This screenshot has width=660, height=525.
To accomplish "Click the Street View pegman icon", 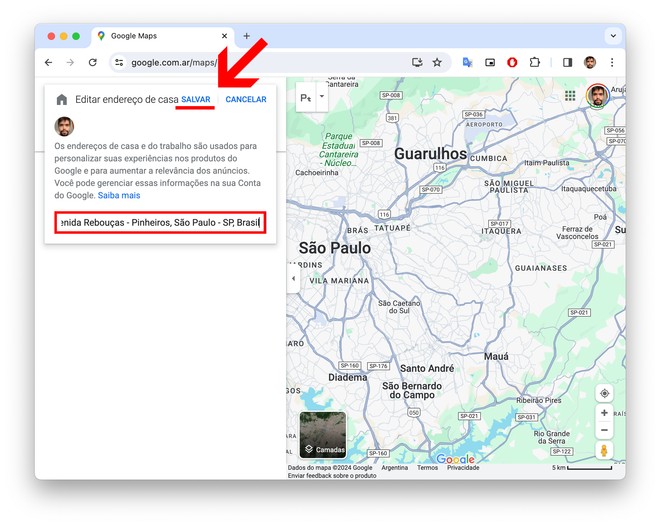I will pyautogui.click(x=604, y=450).
